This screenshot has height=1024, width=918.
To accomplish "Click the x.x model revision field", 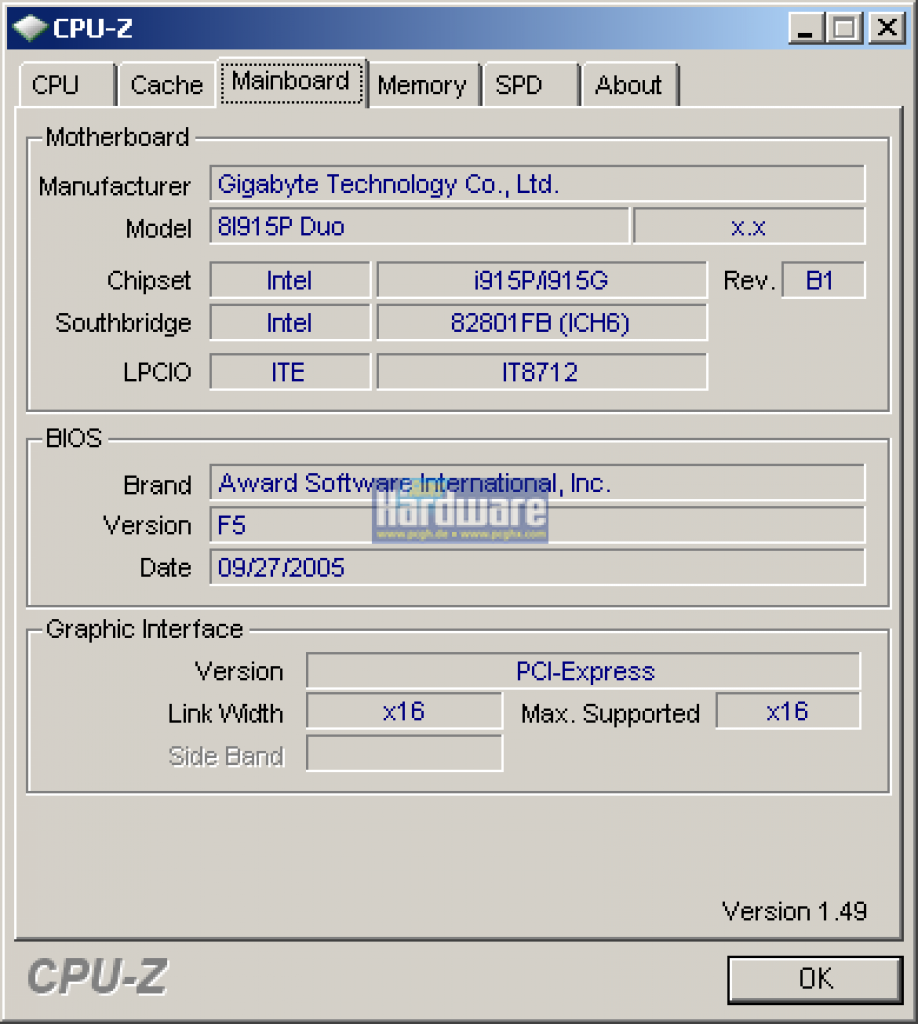I will (749, 227).
